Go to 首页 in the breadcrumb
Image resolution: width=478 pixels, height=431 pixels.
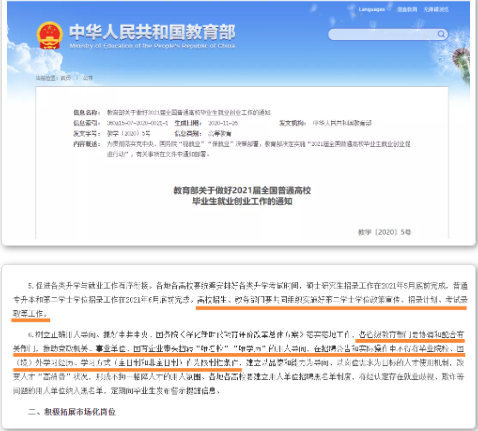point(66,78)
